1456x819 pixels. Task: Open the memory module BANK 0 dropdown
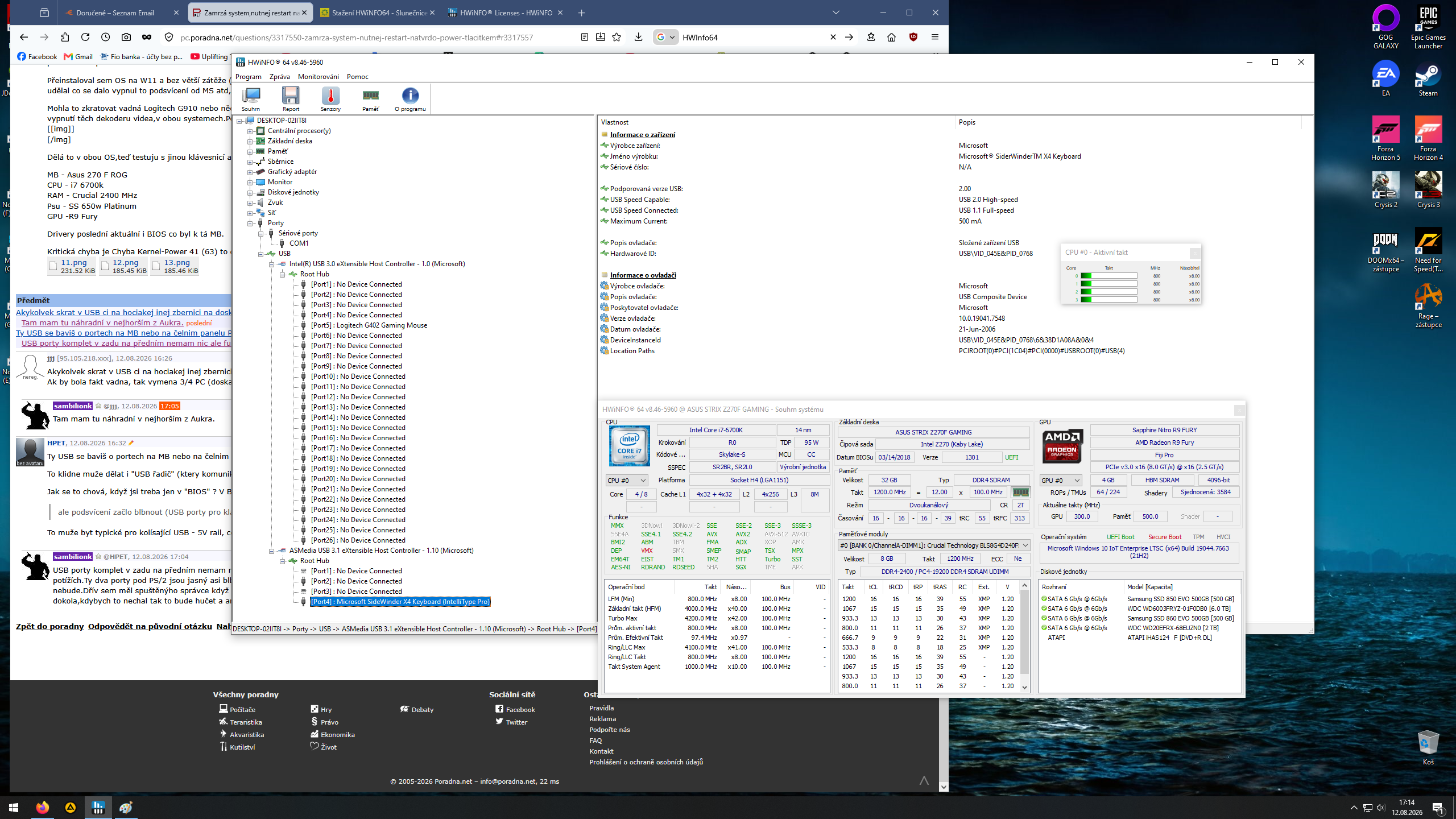click(933, 545)
